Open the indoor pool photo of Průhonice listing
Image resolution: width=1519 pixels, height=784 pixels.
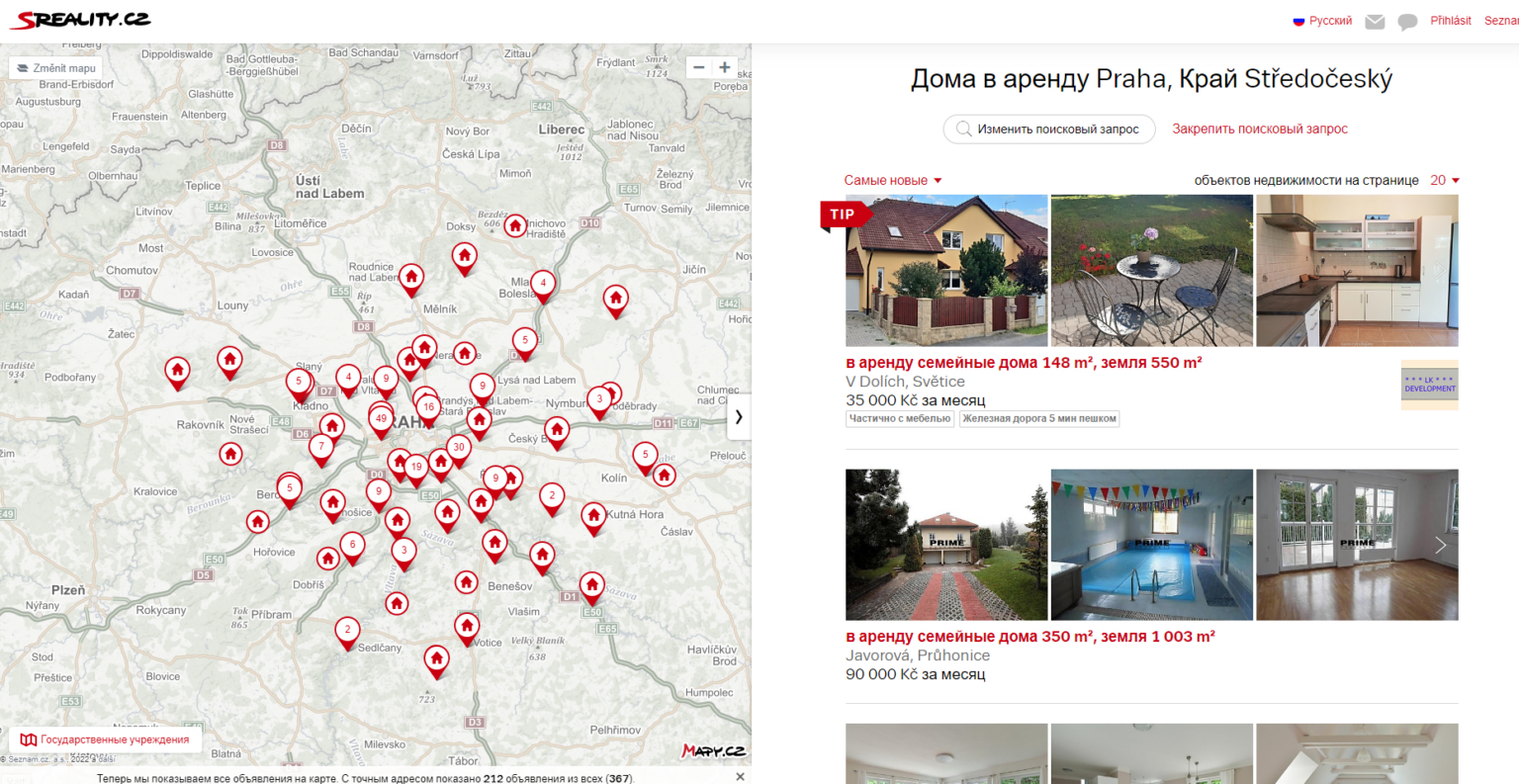coord(1151,545)
